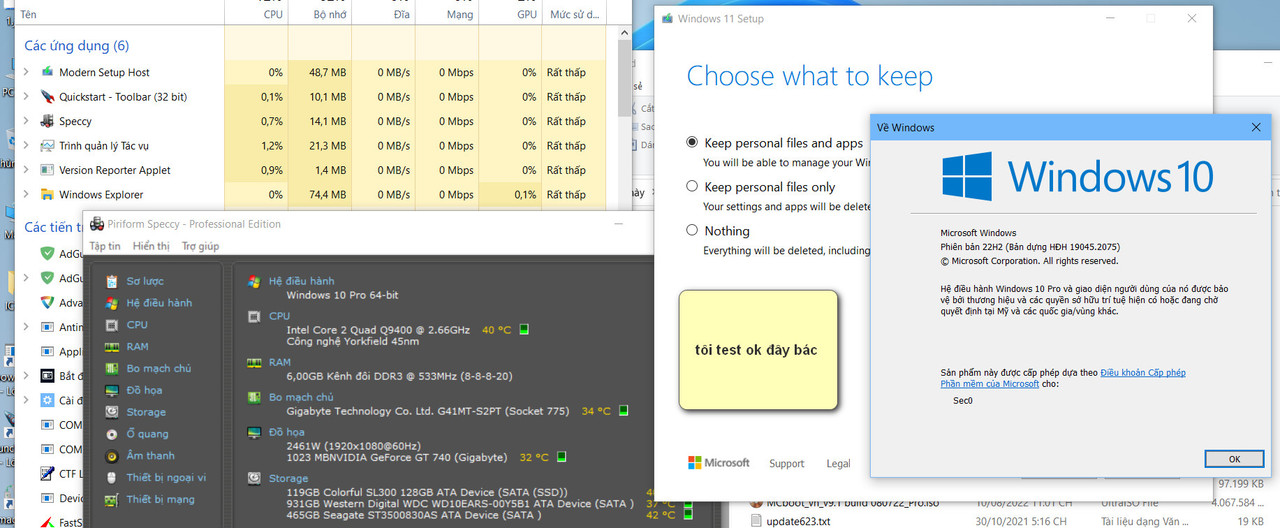Click the RAM stick icon in Speccy sidebar
This screenshot has height=528, width=1280.
112,347
